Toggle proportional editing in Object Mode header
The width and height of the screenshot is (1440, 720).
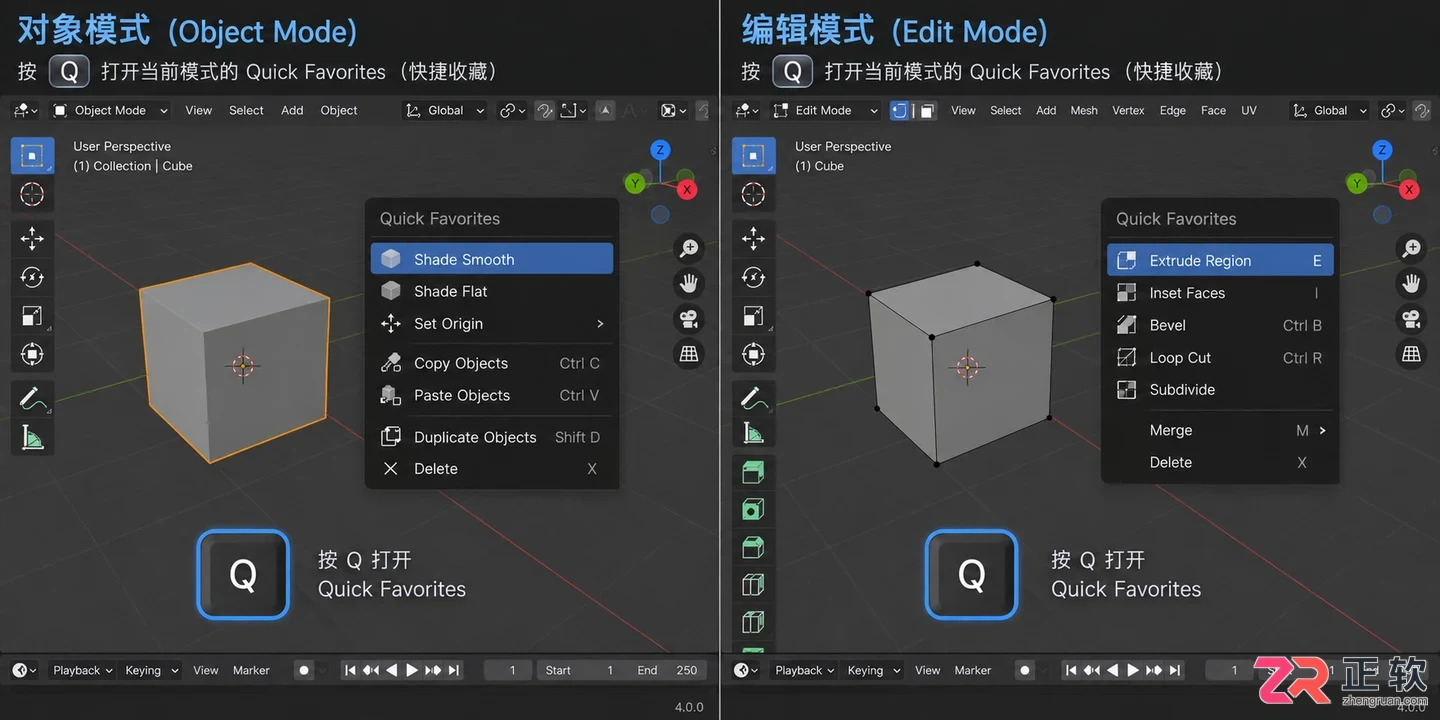[605, 110]
